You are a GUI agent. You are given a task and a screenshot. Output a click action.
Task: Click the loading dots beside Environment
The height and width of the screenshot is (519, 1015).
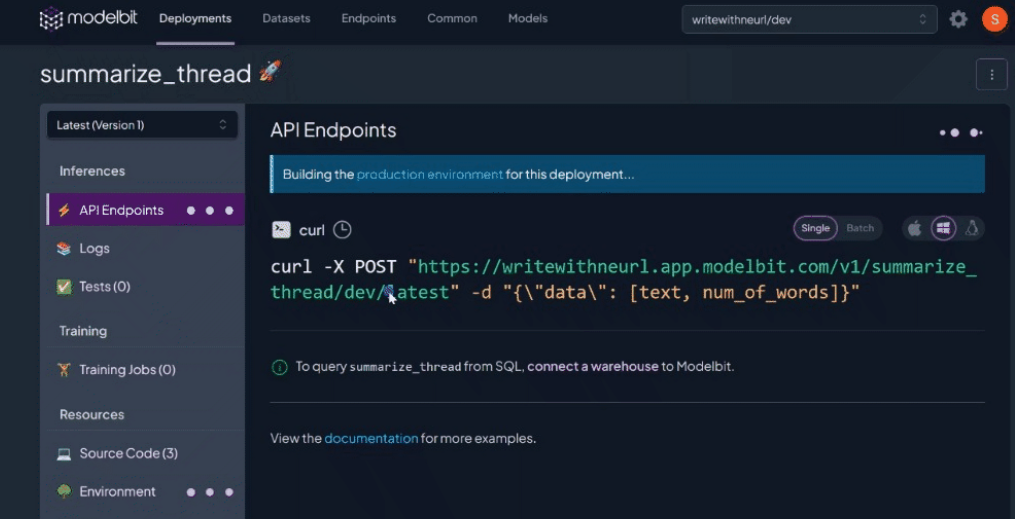click(x=210, y=492)
